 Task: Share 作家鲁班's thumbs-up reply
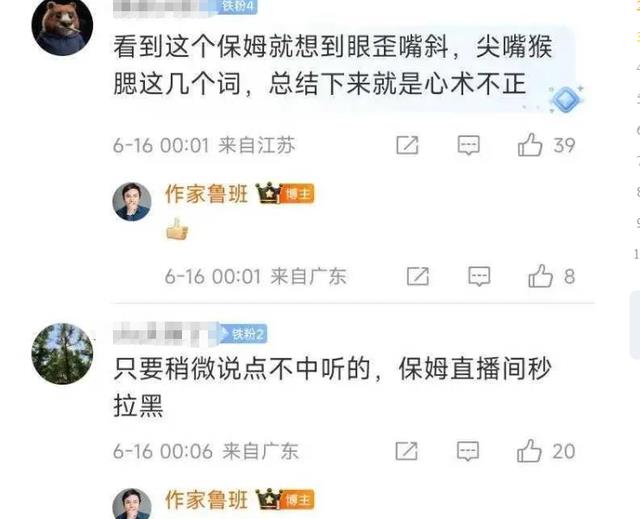pos(418,276)
